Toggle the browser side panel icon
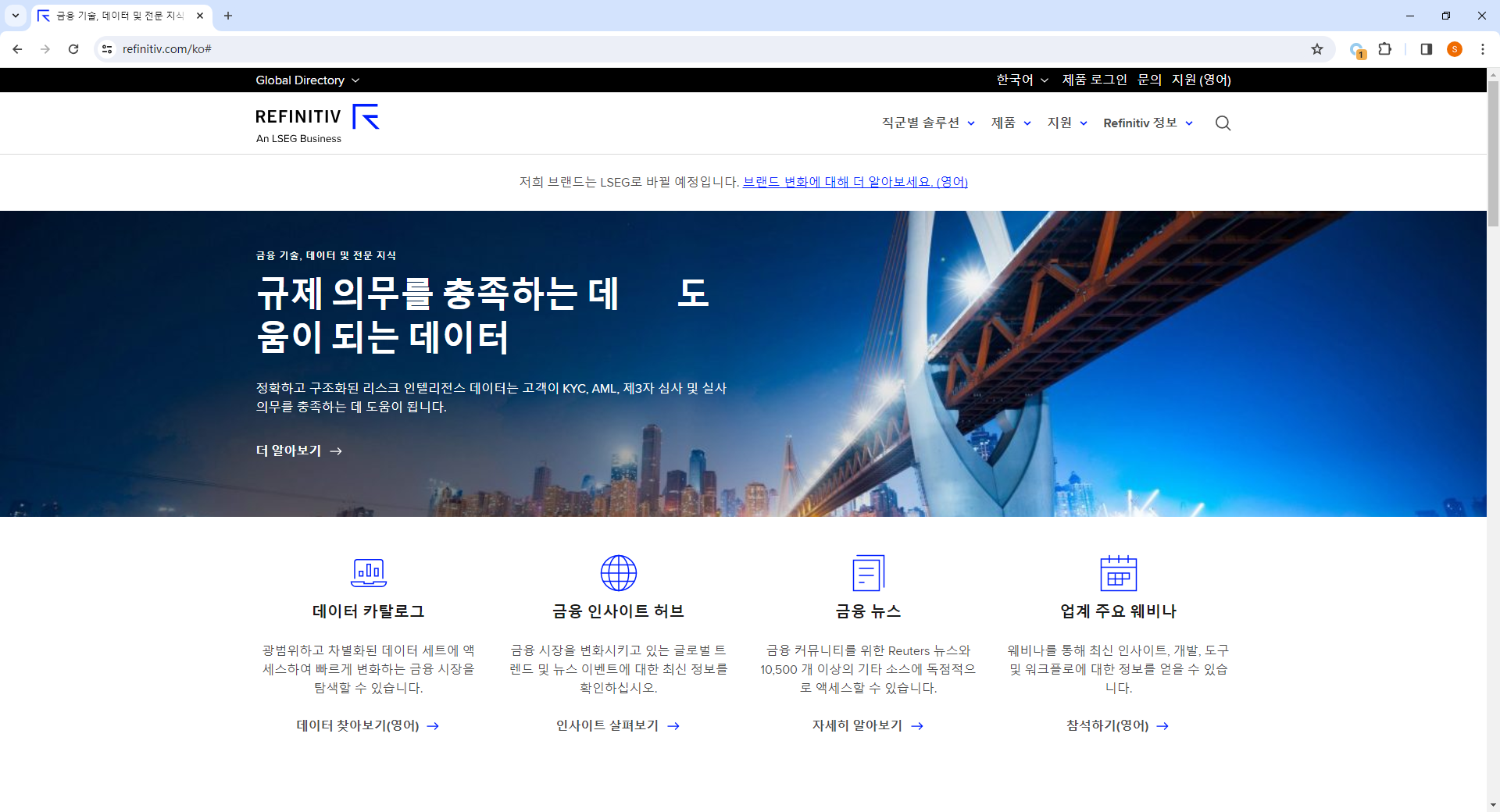Screen dimensions: 1500x812 [x=1426, y=49]
